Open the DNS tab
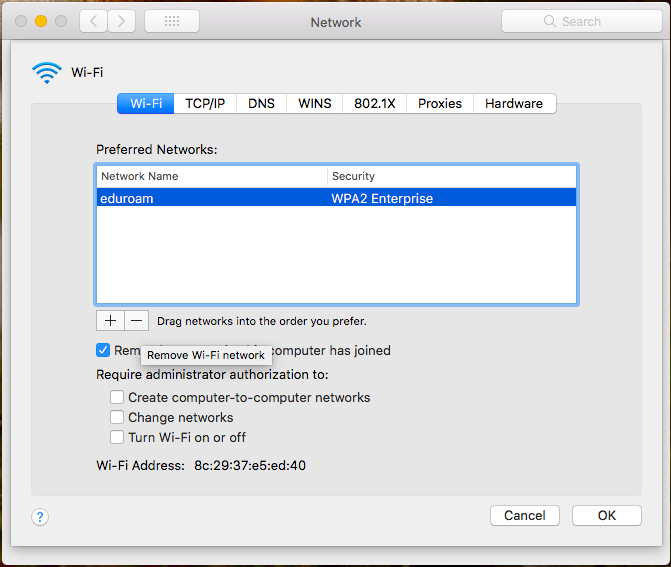671x567 pixels. coord(261,104)
